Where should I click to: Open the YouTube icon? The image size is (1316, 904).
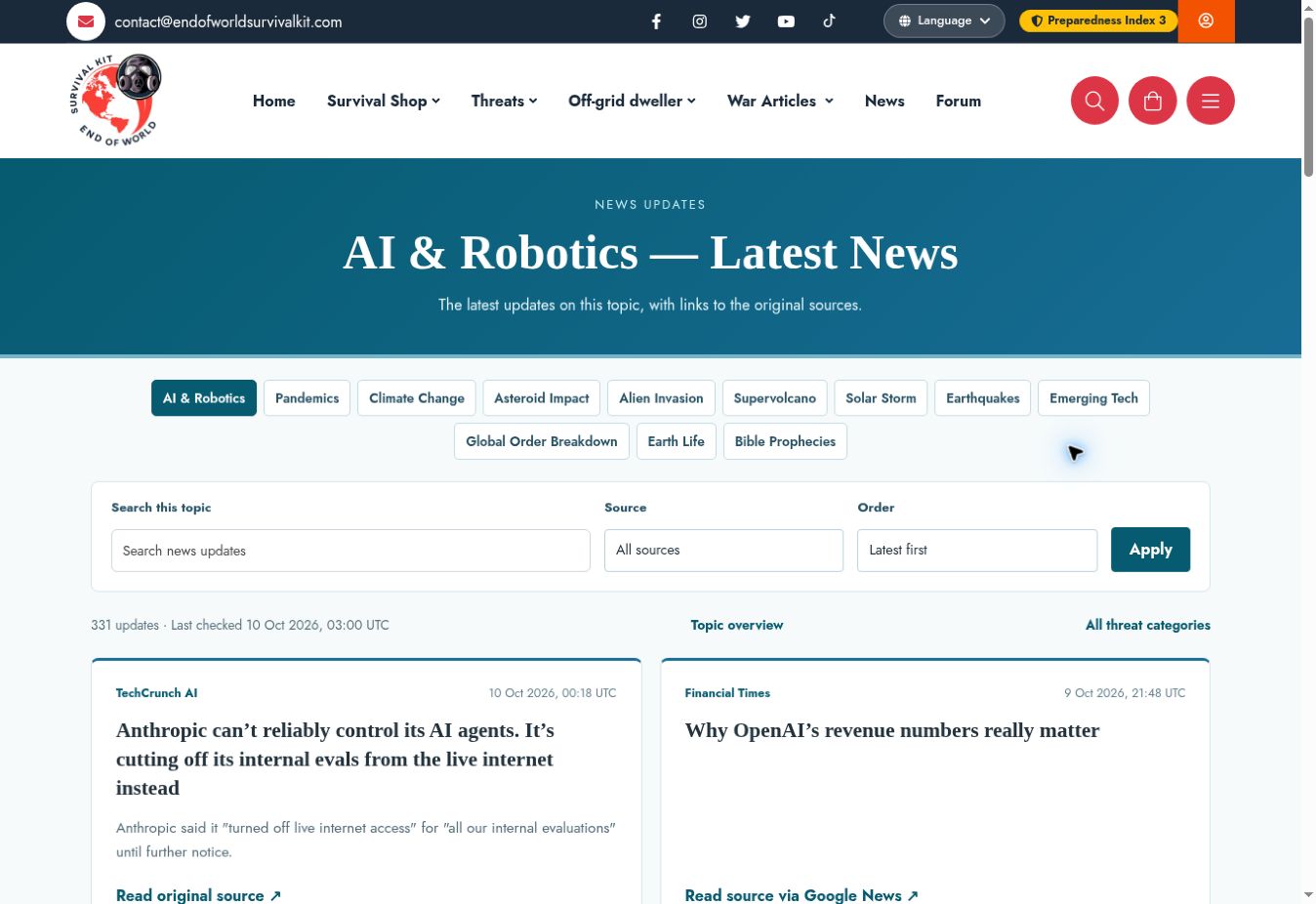coord(786,21)
